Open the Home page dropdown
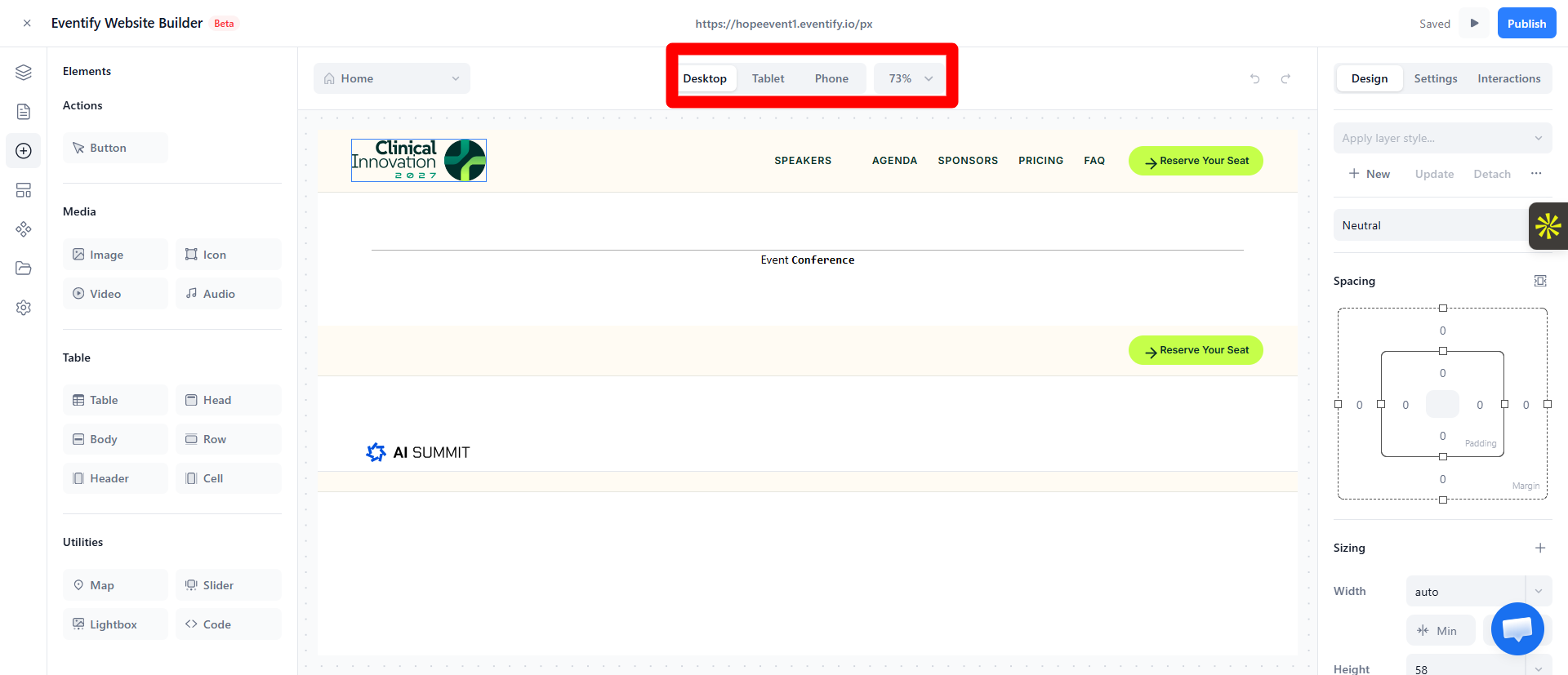 tap(392, 78)
